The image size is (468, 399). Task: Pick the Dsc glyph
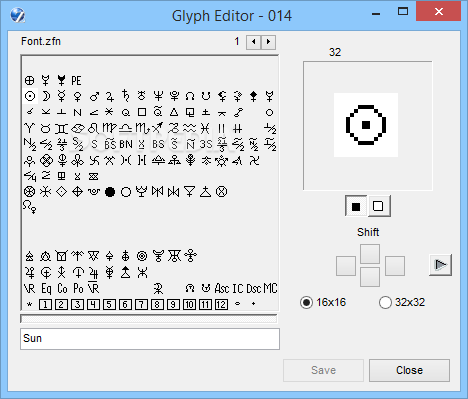[x=254, y=288]
